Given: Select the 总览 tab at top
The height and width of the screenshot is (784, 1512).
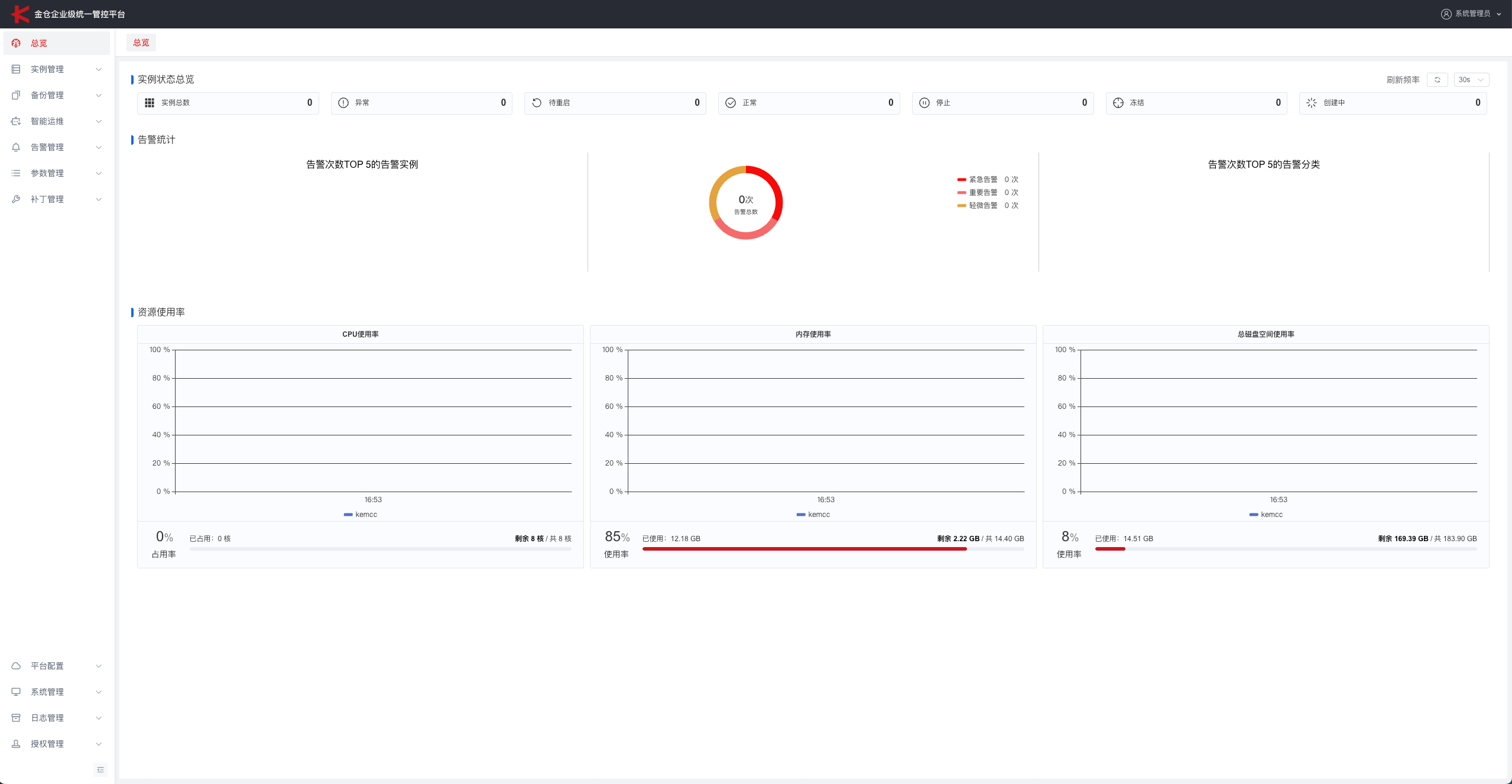Looking at the screenshot, I should tap(141, 43).
